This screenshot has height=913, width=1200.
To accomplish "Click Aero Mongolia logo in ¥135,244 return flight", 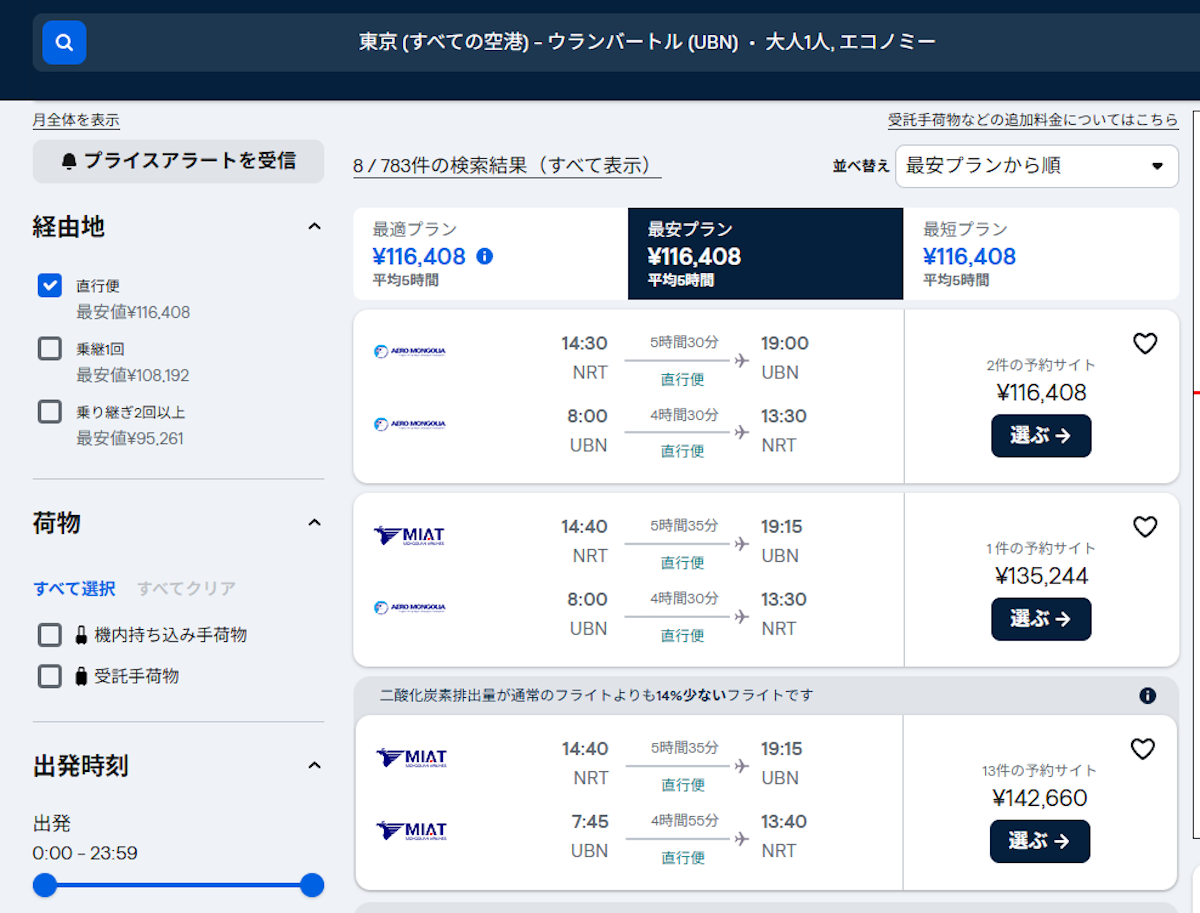I will pos(410,607).
